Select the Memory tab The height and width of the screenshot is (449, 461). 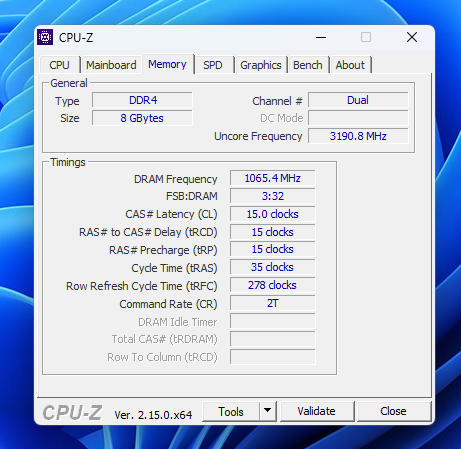(x=168, y=64)
